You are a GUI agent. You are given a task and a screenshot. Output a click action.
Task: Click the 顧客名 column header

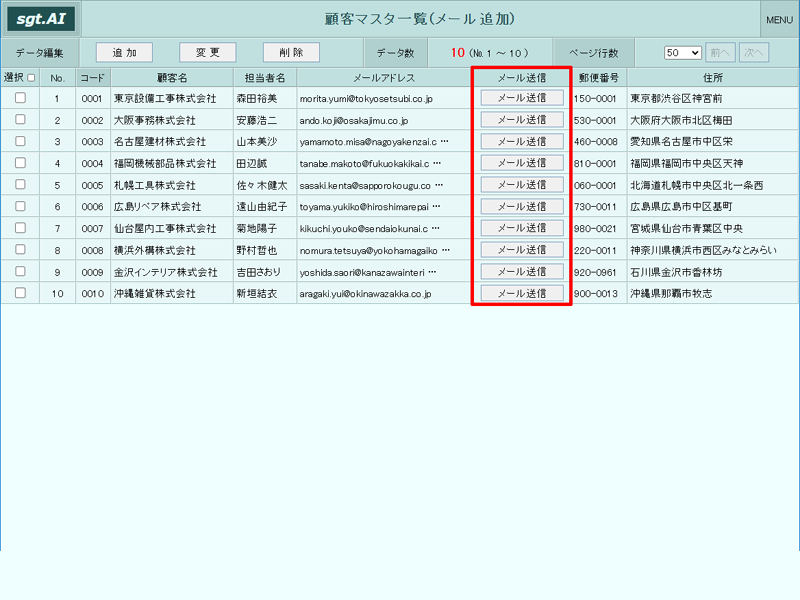172,78
